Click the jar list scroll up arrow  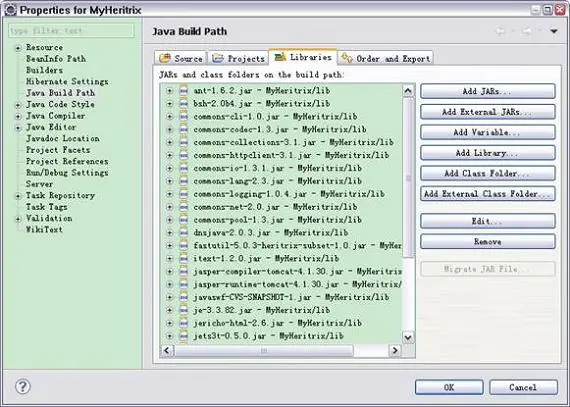tap(408, 90)
